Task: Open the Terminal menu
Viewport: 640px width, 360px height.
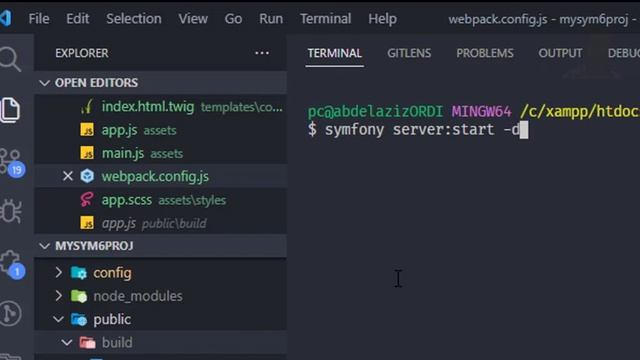Action: [325, 19]
